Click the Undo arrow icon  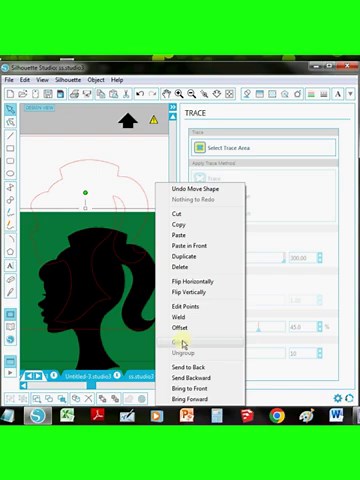click(140, 94)
